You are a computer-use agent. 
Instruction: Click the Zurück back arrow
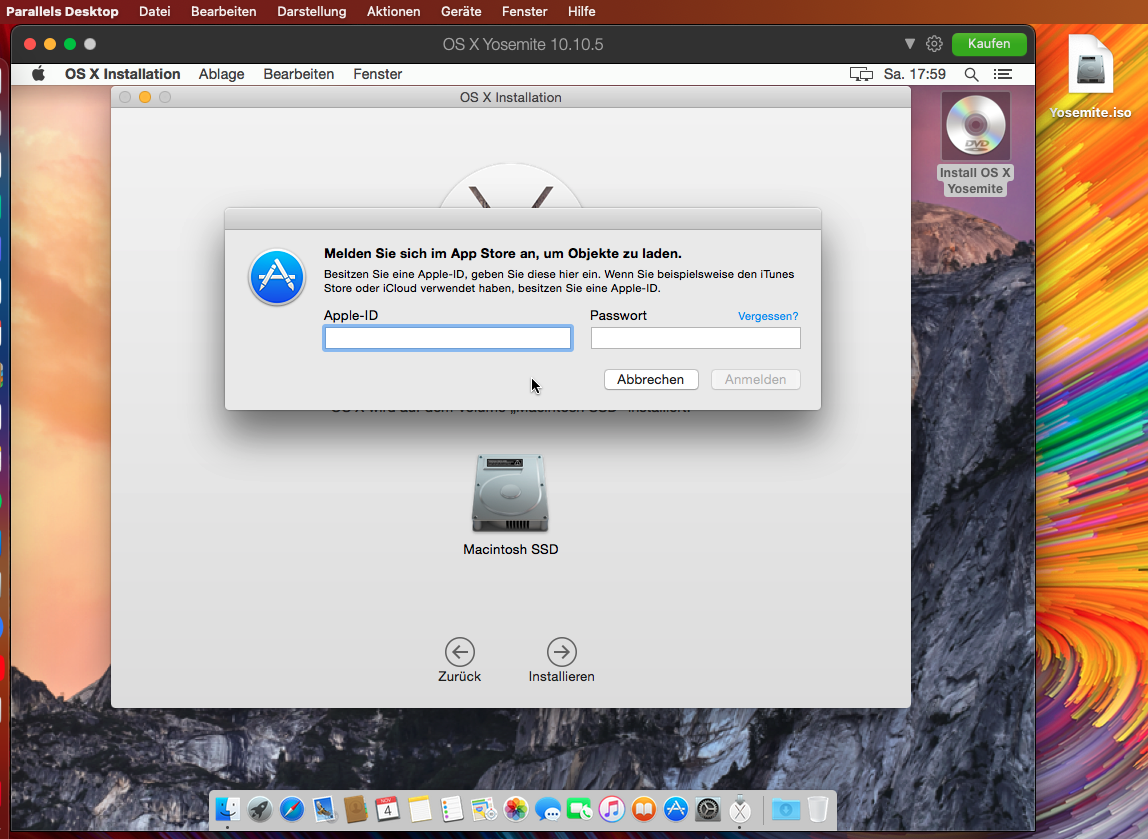click(x=460, y=652)
